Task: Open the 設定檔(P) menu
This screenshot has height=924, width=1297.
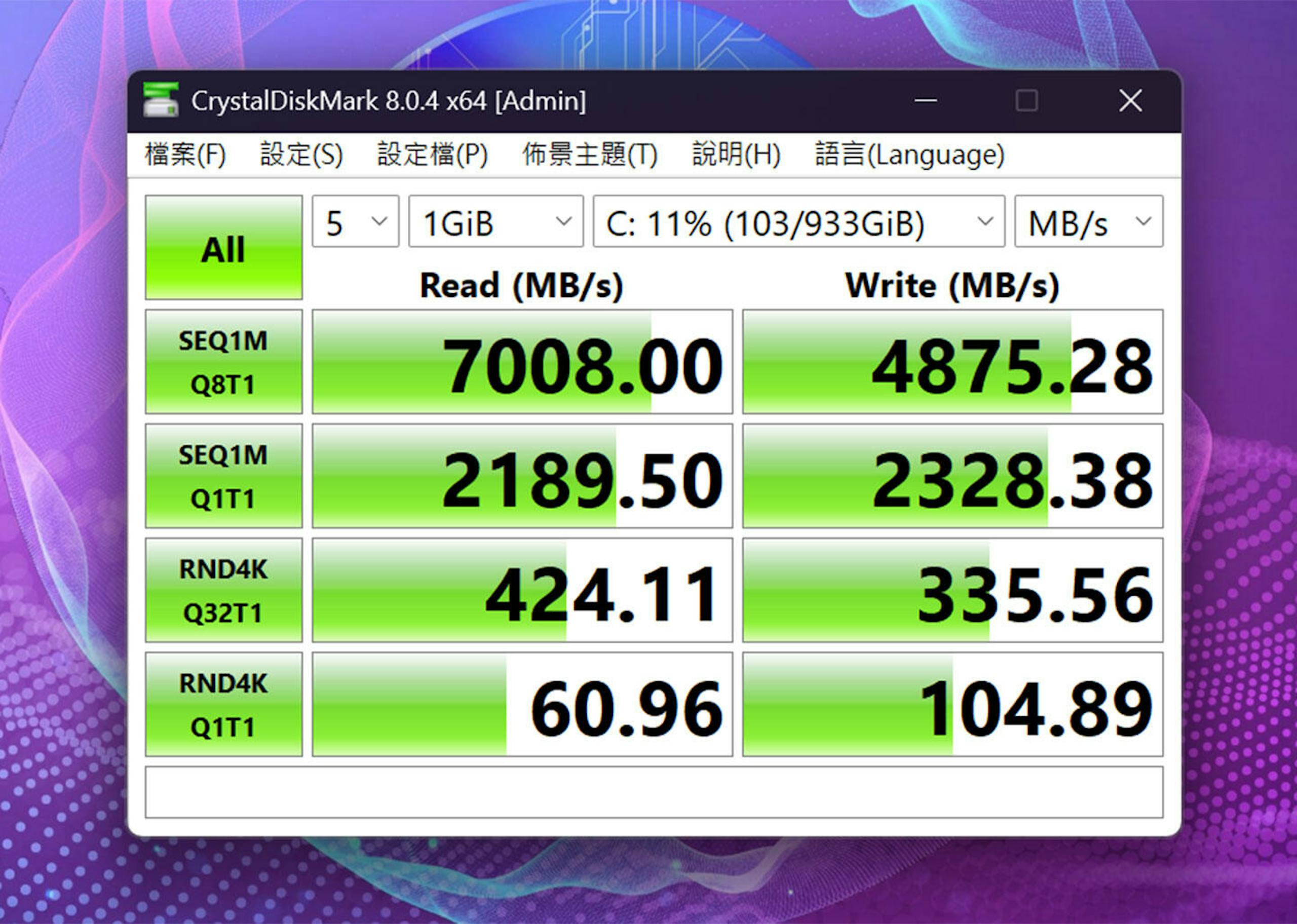Action: point(432,154)
